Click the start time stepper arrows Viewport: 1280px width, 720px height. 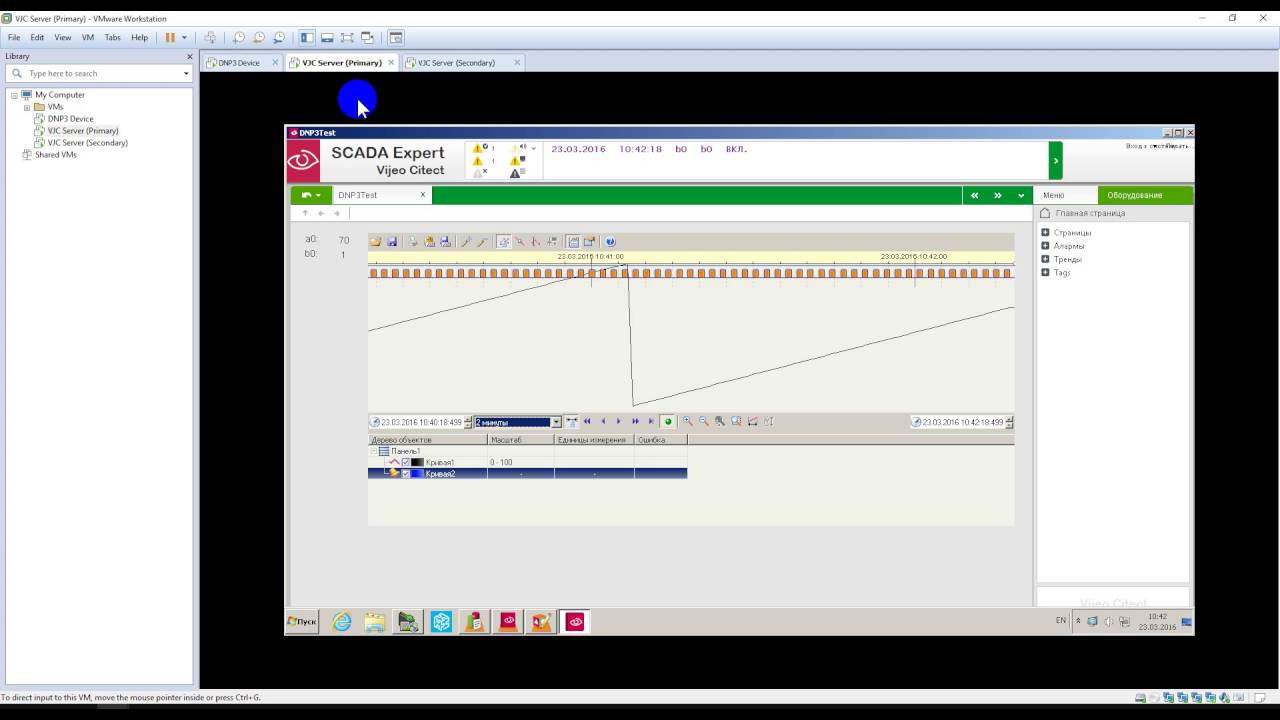pyautogui.click(x=467, y=422)
